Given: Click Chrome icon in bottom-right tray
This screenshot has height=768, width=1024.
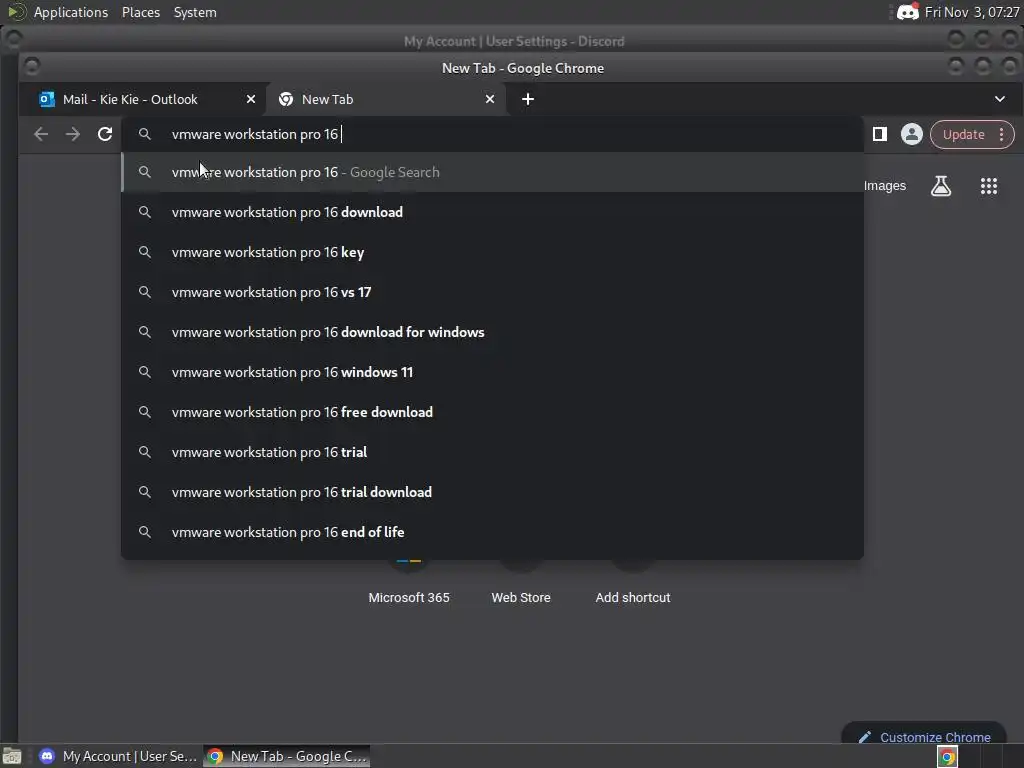Looking at the screenshot, I should 947,757.
